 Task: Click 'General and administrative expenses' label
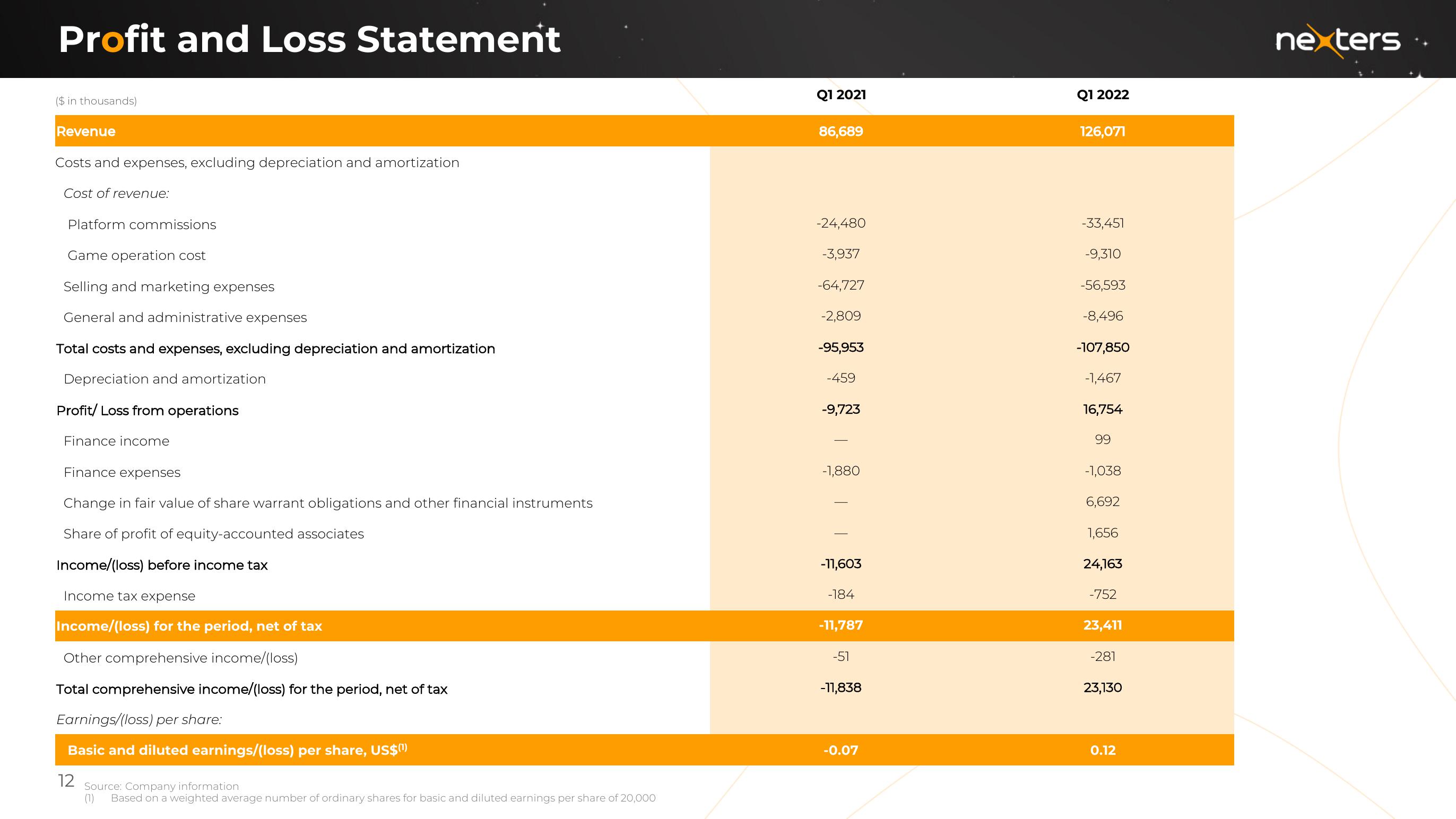(185, 318)
